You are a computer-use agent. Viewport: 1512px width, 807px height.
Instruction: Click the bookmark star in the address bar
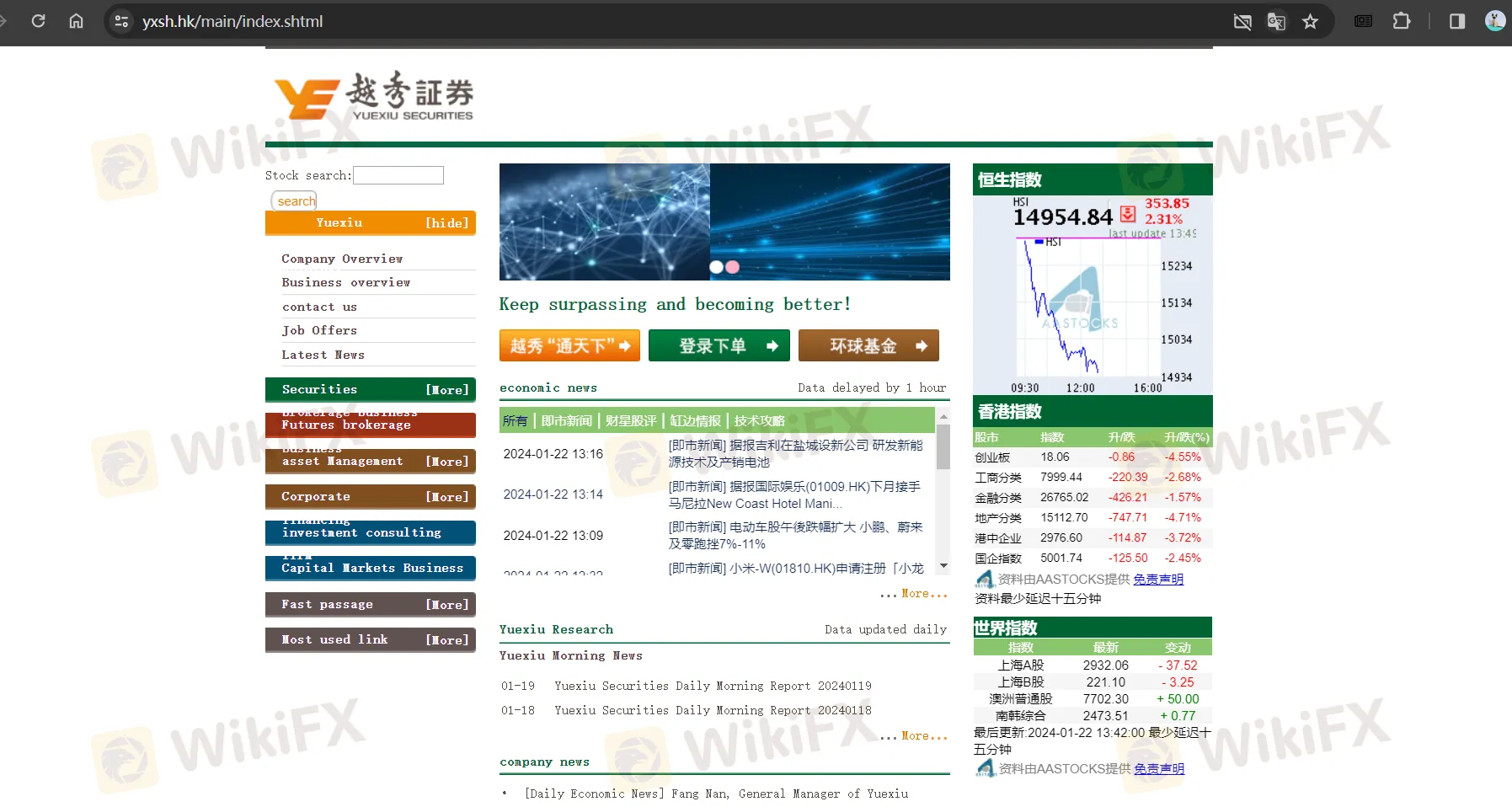(x=1310, y=21)
